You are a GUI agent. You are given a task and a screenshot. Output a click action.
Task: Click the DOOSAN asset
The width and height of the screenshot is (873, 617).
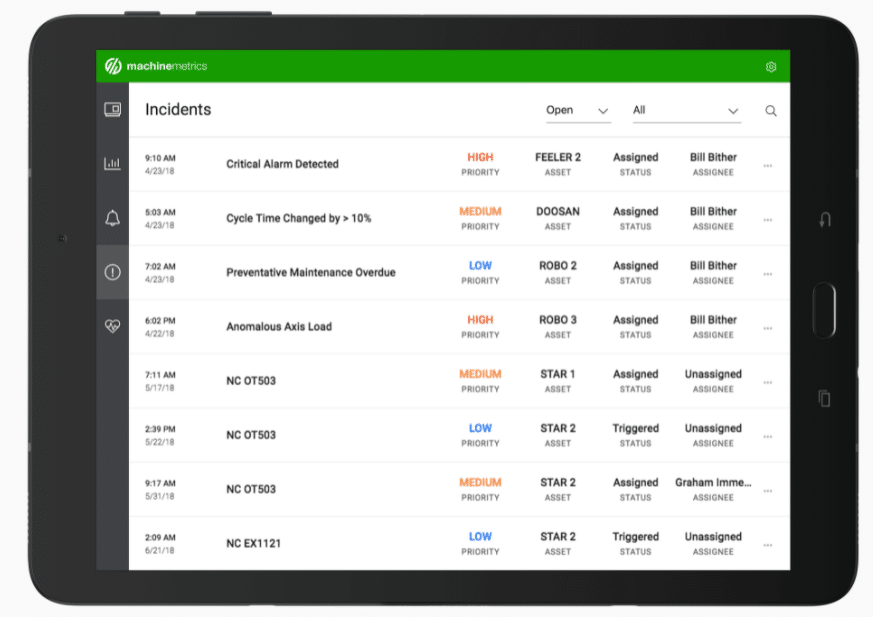[558, 212]
